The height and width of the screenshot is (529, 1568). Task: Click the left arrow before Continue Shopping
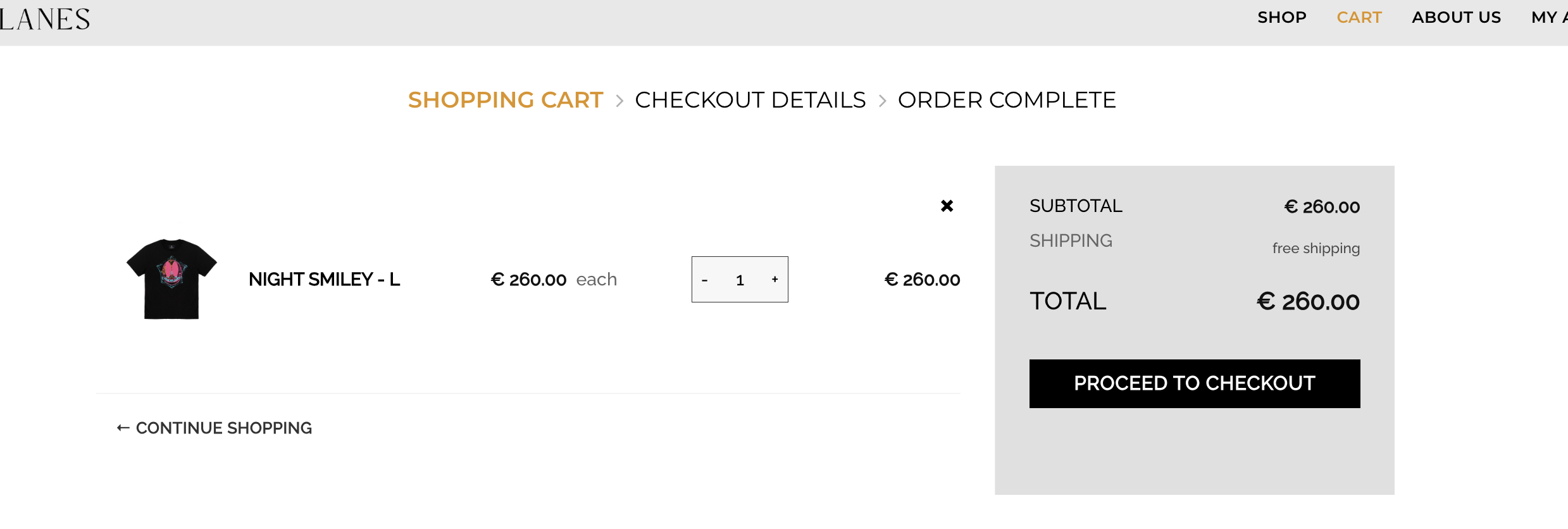point(123,428)
